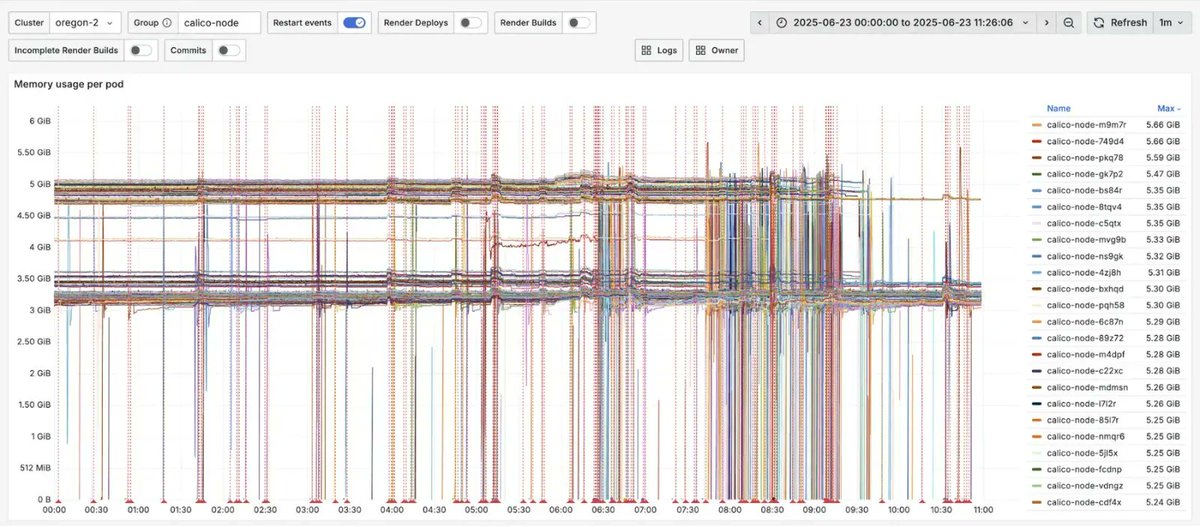Enable the Render Builds switch
This screenshot has width=1200, height=527.
click(x=577, y=22)
